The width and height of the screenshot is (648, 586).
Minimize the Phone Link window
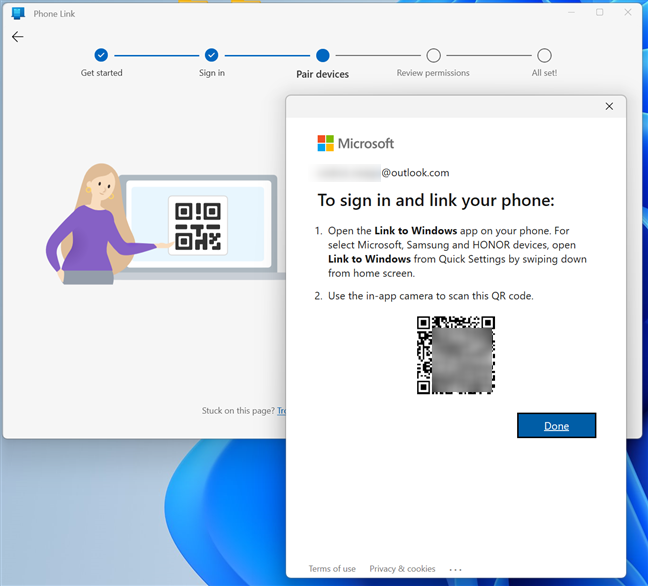571,12
